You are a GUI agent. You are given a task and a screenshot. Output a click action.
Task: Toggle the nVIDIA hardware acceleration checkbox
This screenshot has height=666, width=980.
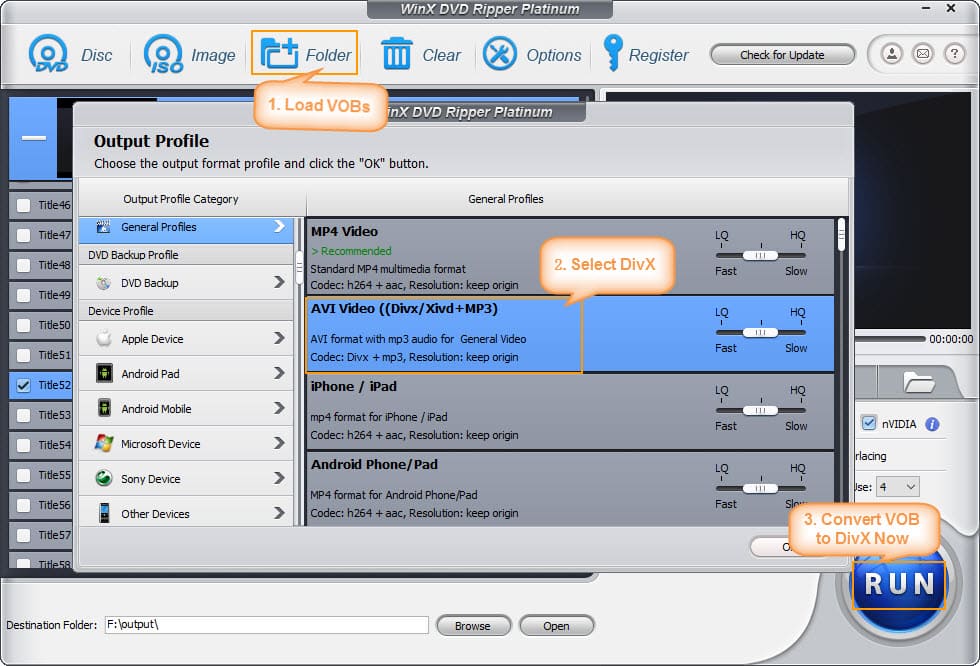(x=869, y=423)
